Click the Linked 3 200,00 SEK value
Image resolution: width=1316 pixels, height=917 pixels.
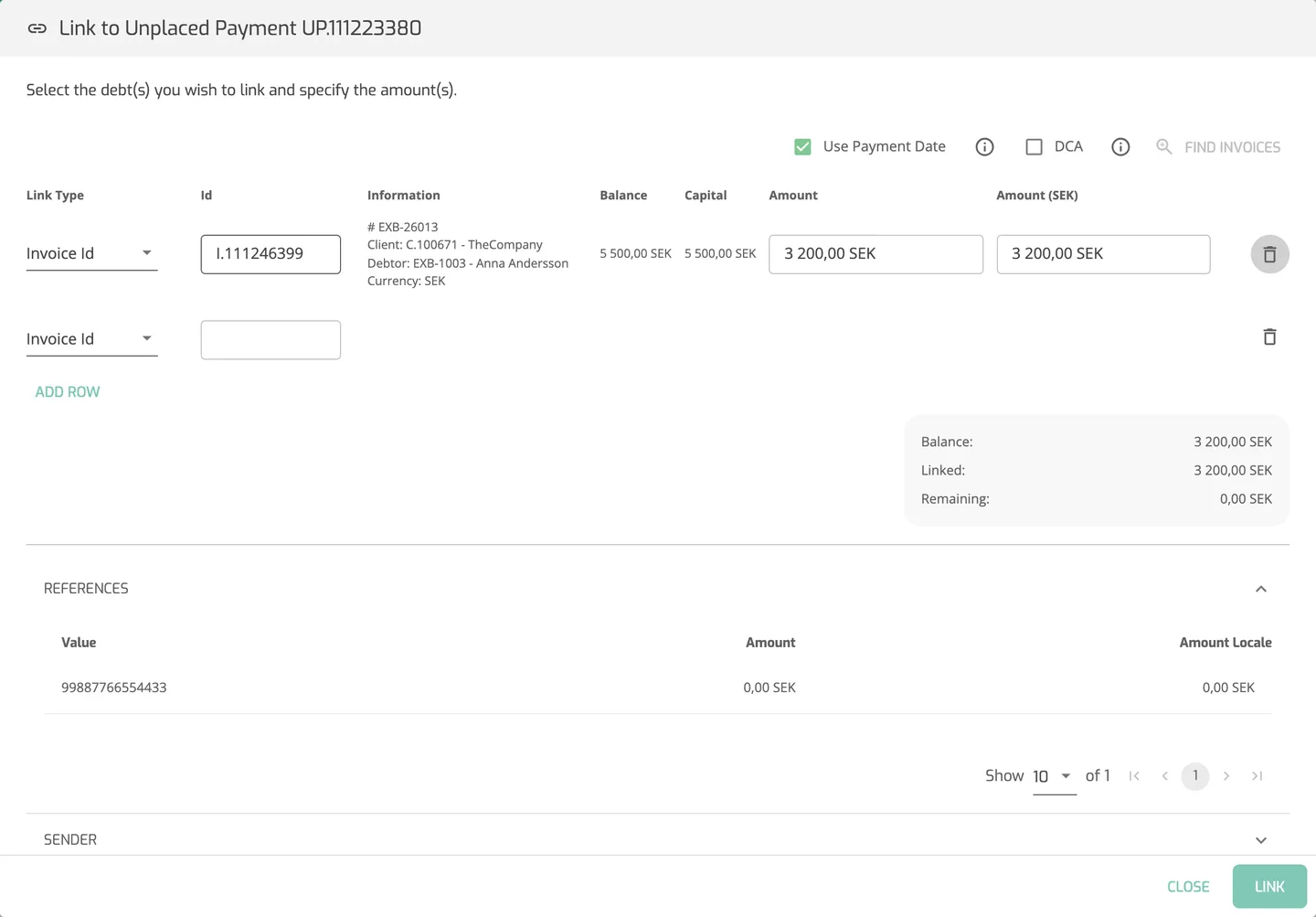coord(1233,470)
